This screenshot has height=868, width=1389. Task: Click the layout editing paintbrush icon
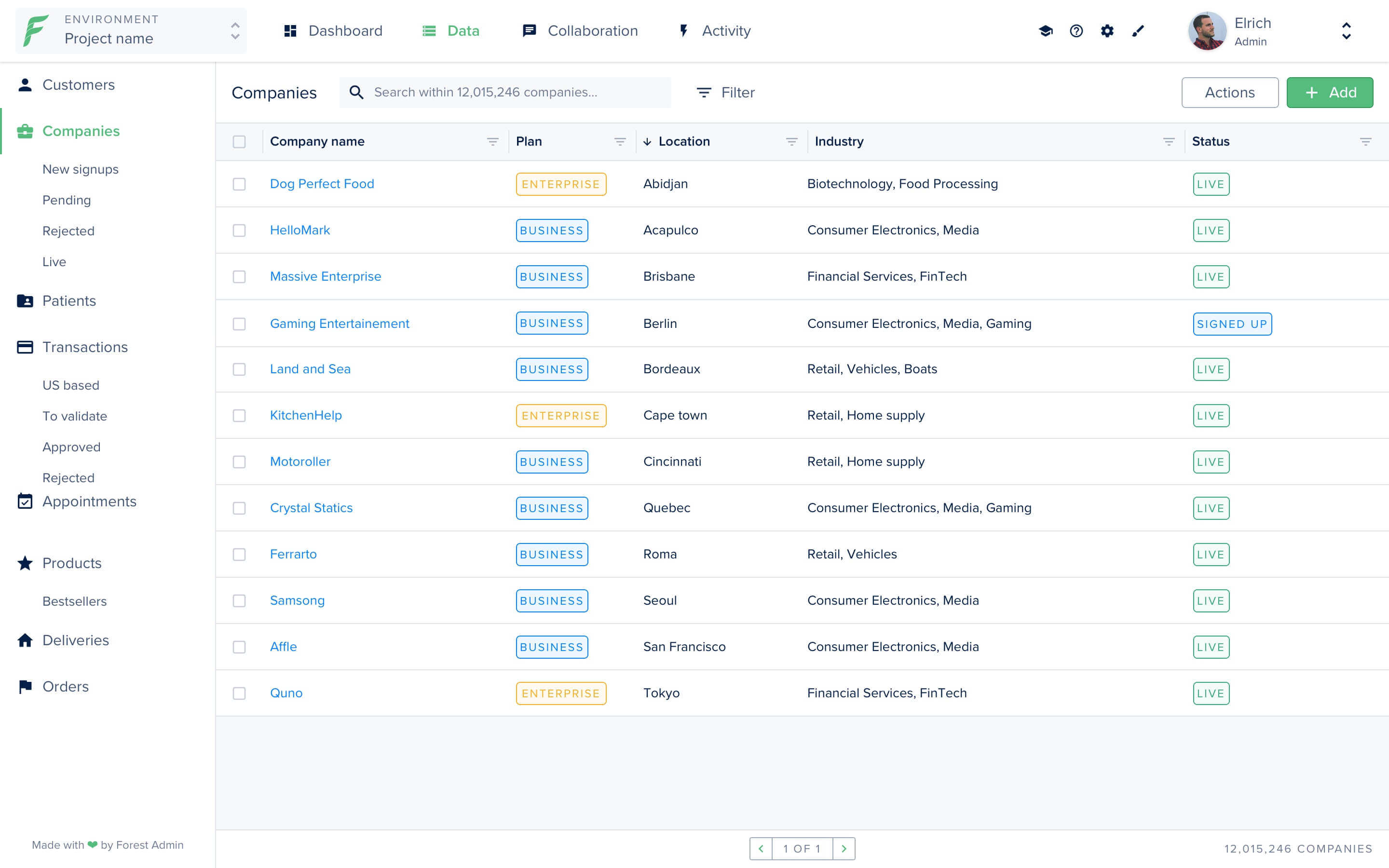coord(1138,31)
